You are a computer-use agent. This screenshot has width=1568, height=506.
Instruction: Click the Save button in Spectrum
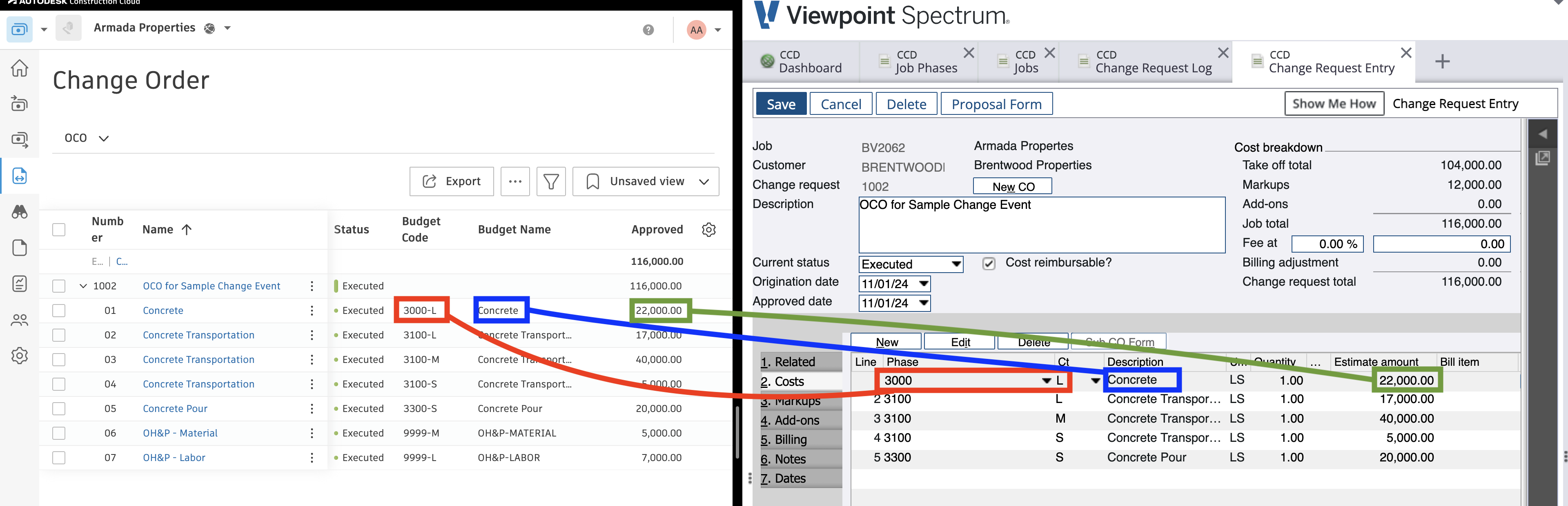pos(781,104)
